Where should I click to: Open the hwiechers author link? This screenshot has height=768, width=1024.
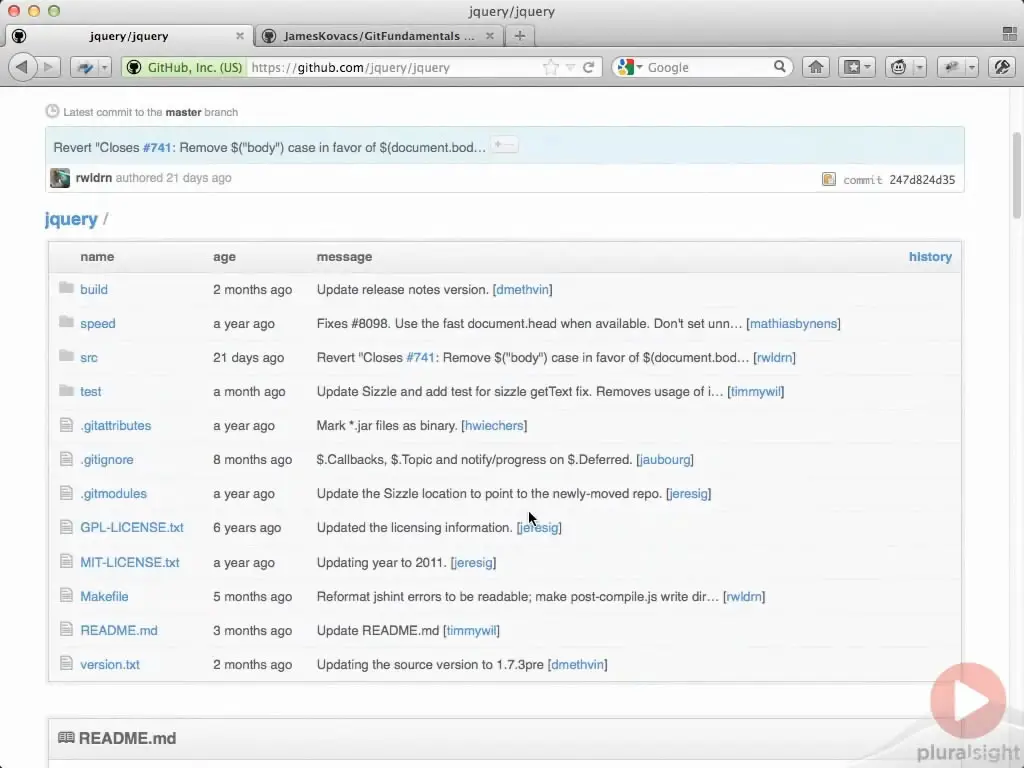494,425
